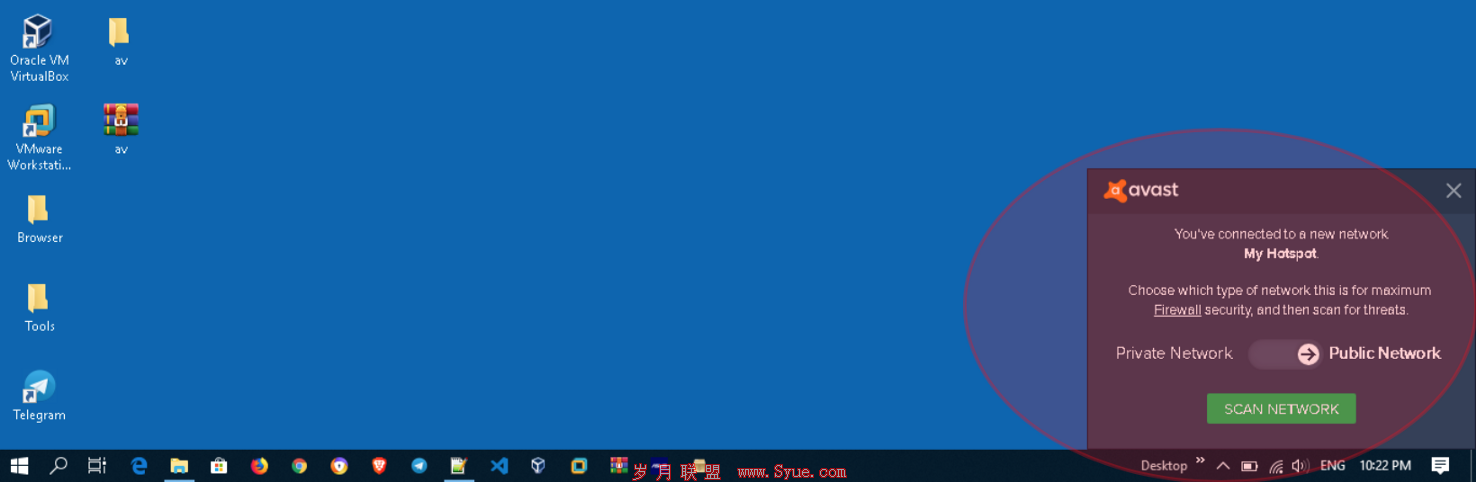Viewport: 1476px width, 482px height.
Task: Open Notepad++ from taskbar
Action: pyautogui.click(x=459, y=465)
